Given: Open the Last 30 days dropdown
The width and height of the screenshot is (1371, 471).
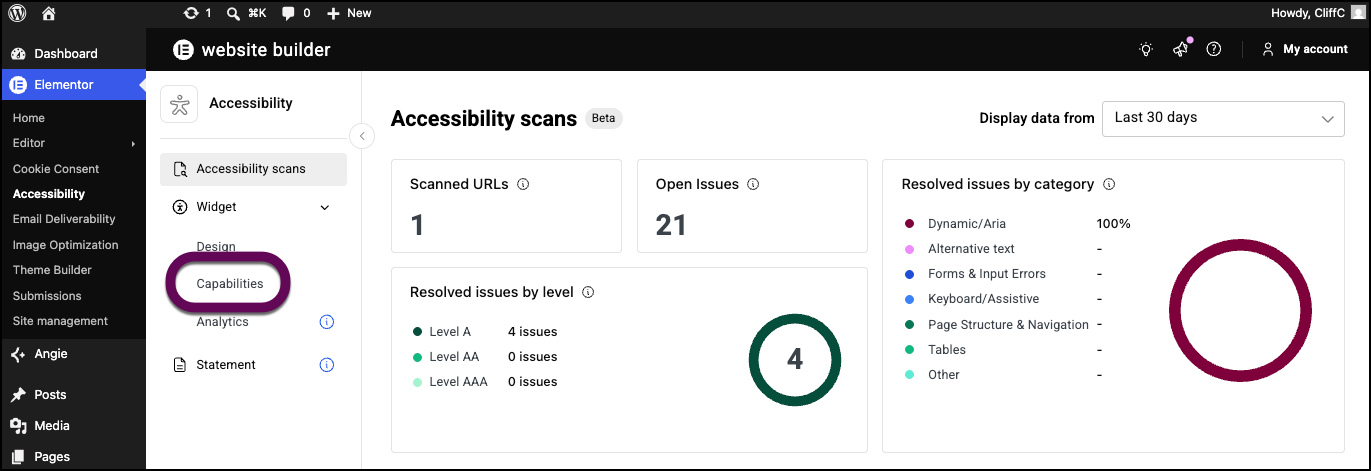Looking at the screenshot, I should (x=1223, y=118).
